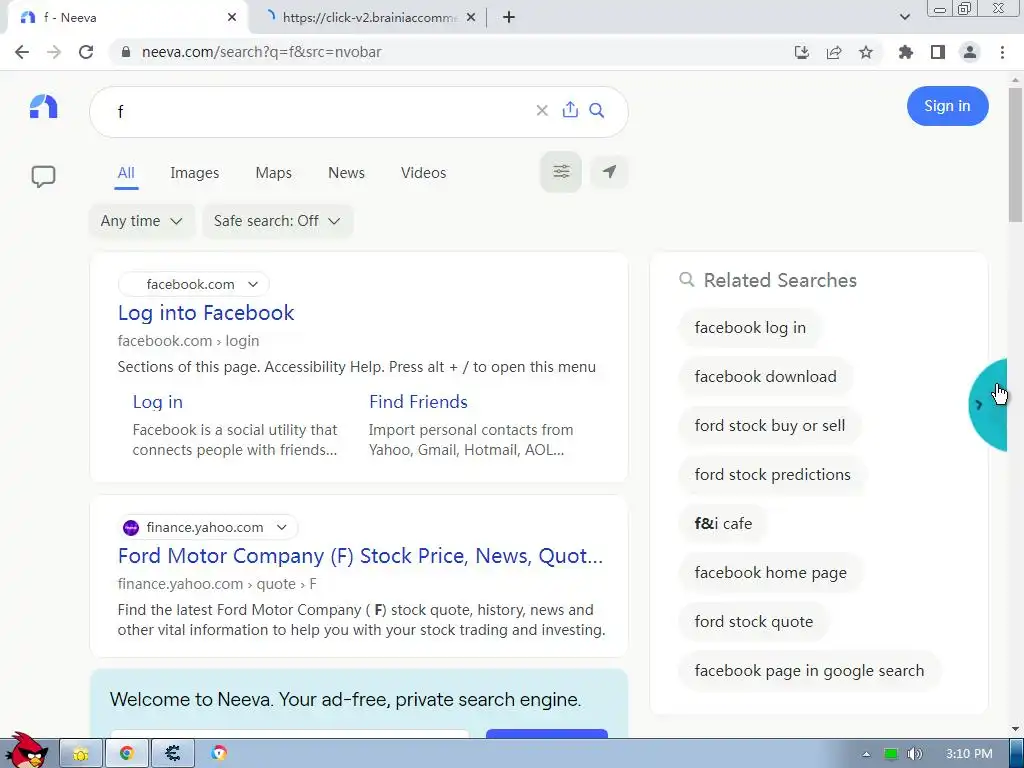Switch to the News tab
The width and height of the screenshot is (1024, 768).
(x=346, y=173)
